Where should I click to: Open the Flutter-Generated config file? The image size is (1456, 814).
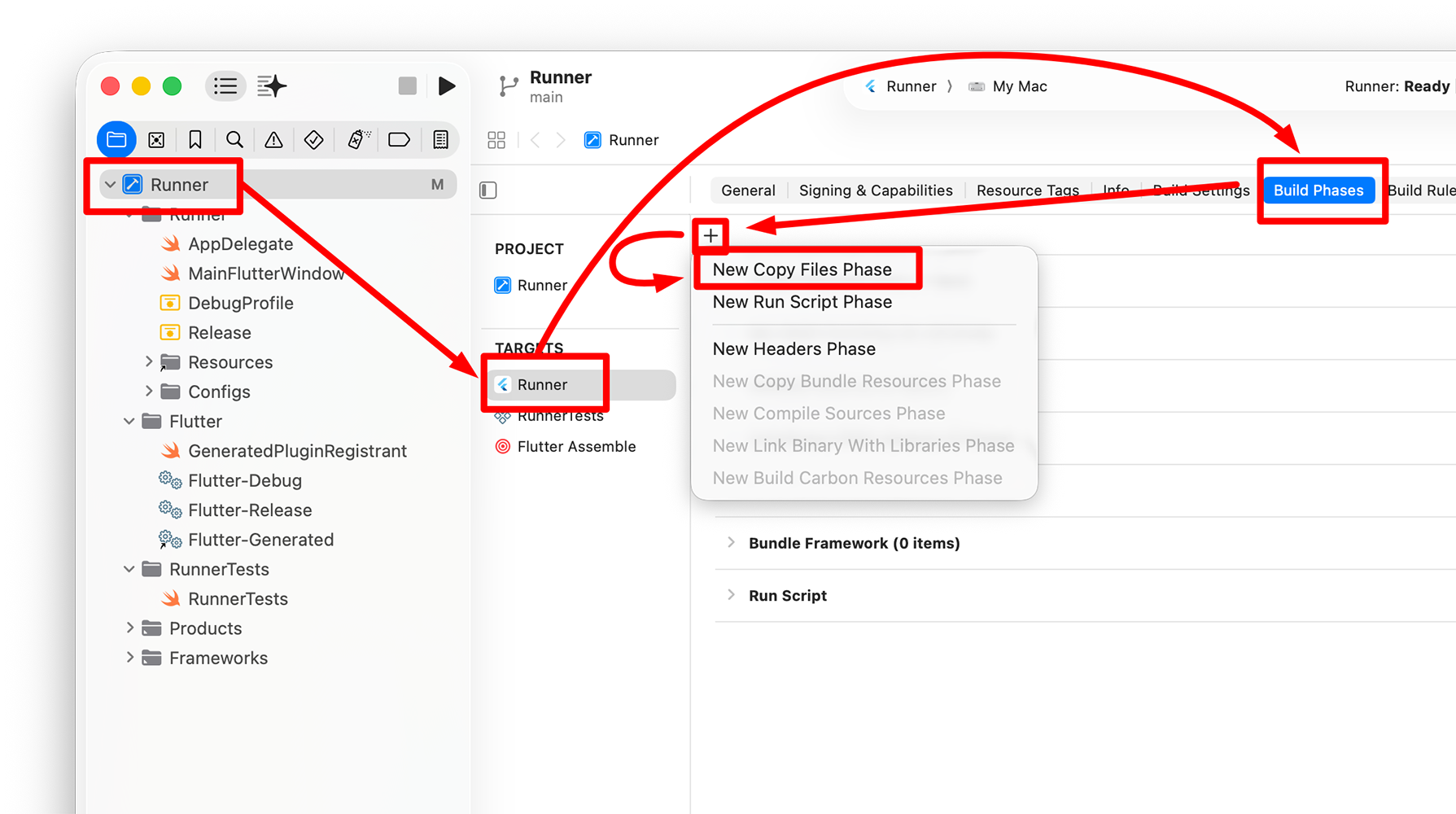pos(247,540)
